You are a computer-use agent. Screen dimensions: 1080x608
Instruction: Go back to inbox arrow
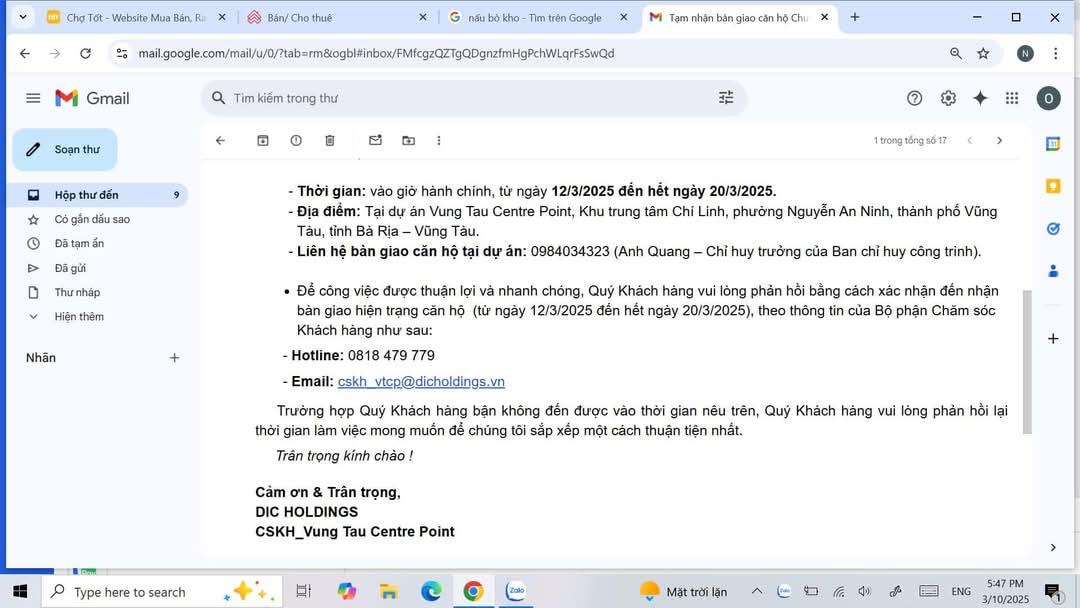click(x=220, y=140)
